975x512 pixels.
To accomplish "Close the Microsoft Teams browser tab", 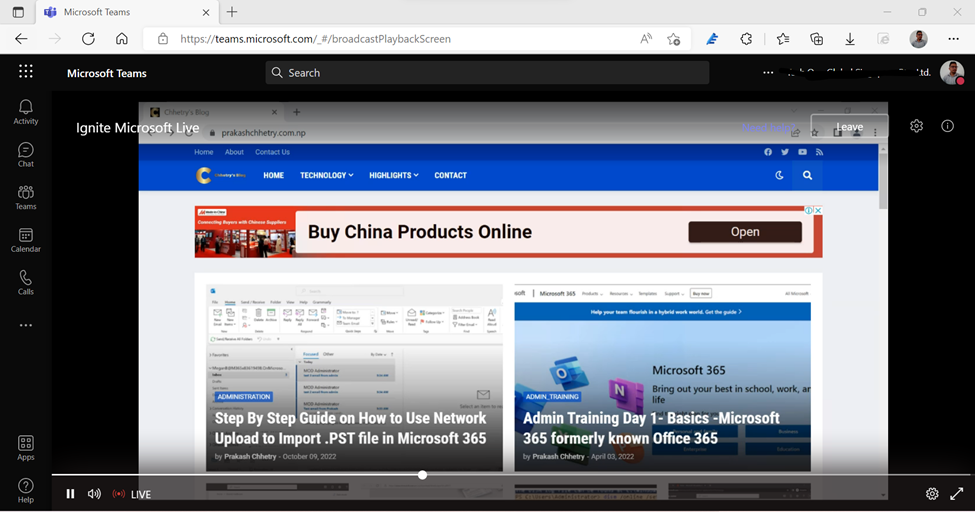I will pos(206,12).
